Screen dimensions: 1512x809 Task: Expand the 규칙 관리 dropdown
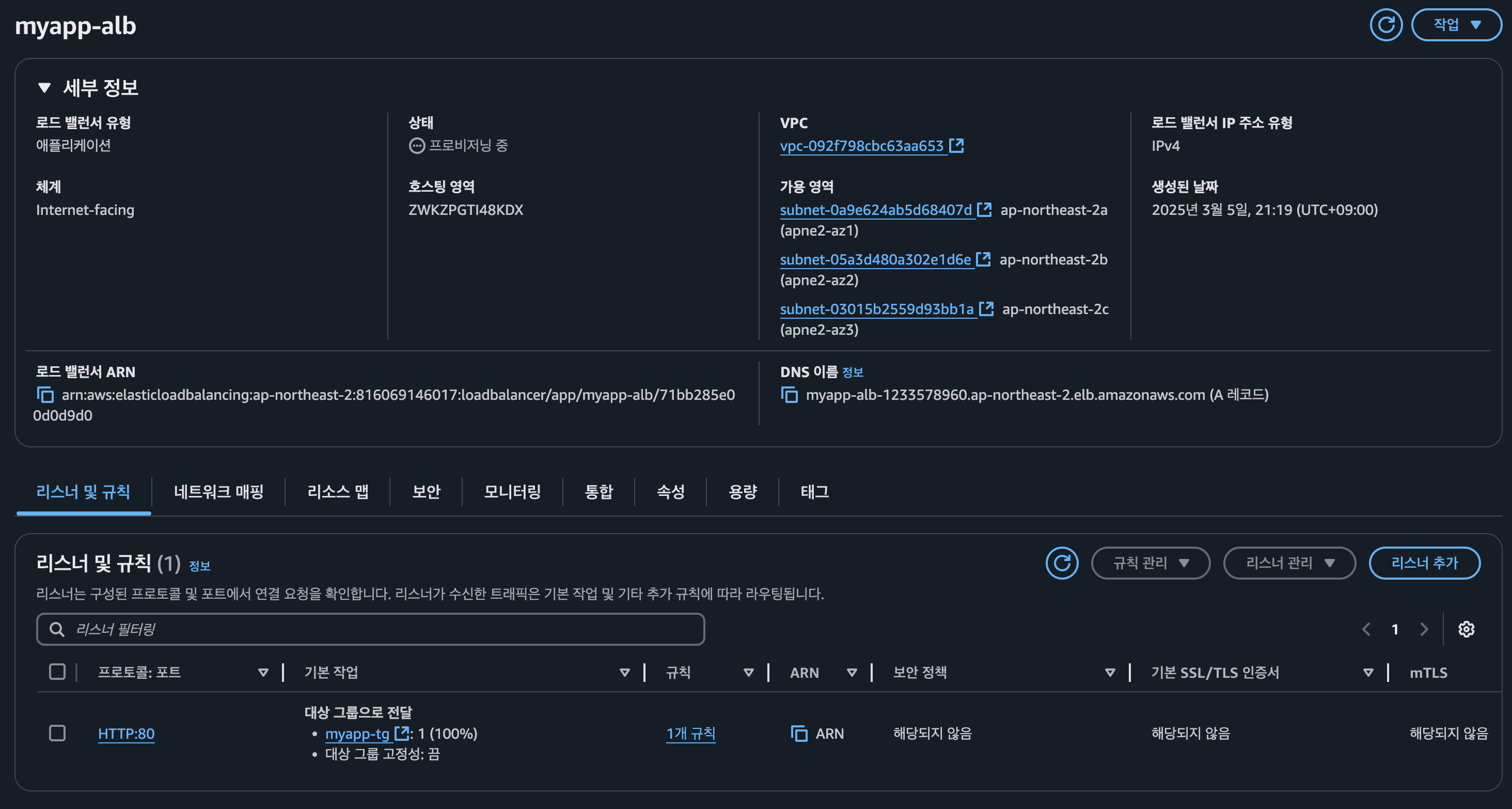point(1150,563)
